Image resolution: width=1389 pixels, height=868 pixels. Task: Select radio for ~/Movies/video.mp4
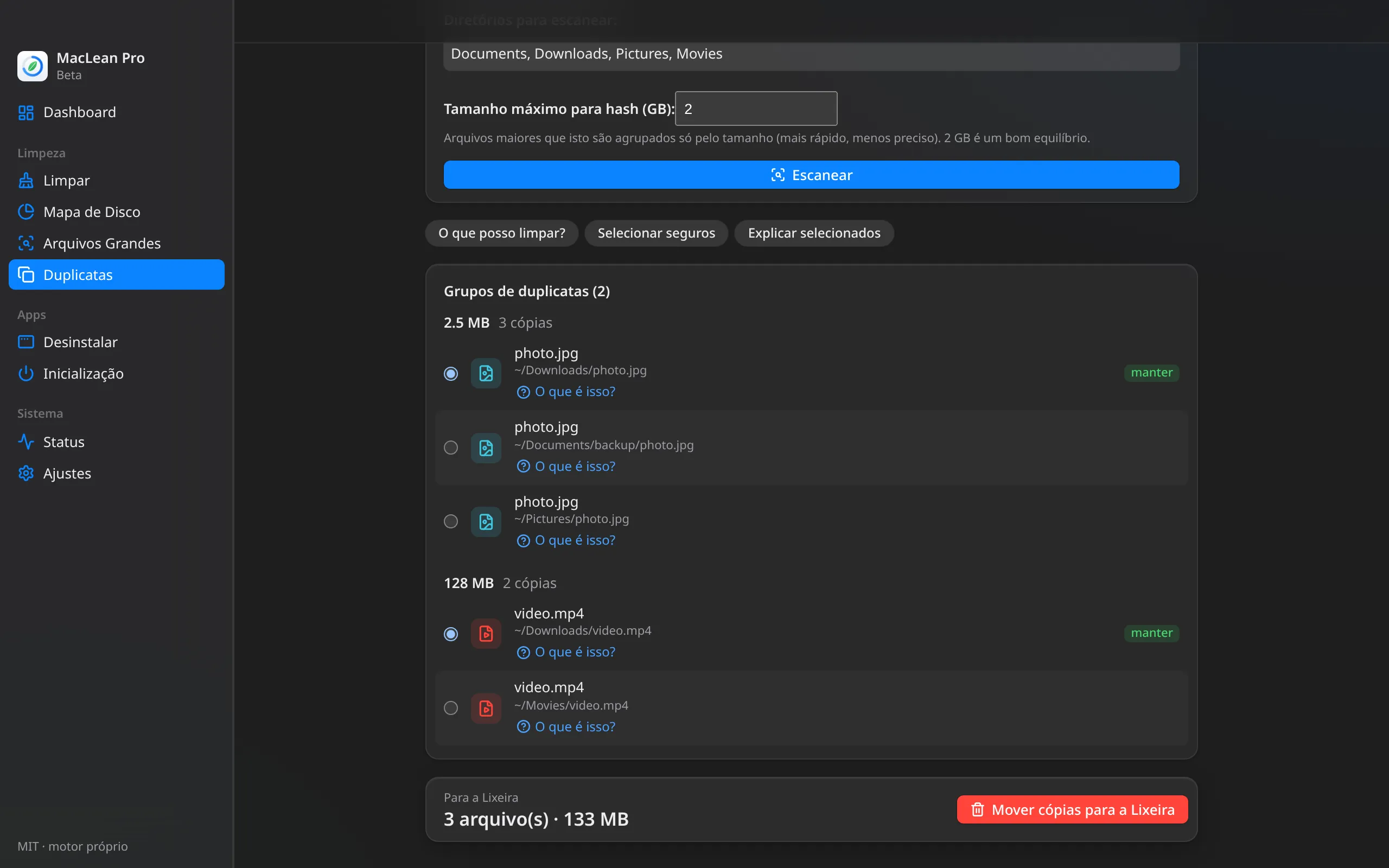point(451,709)
